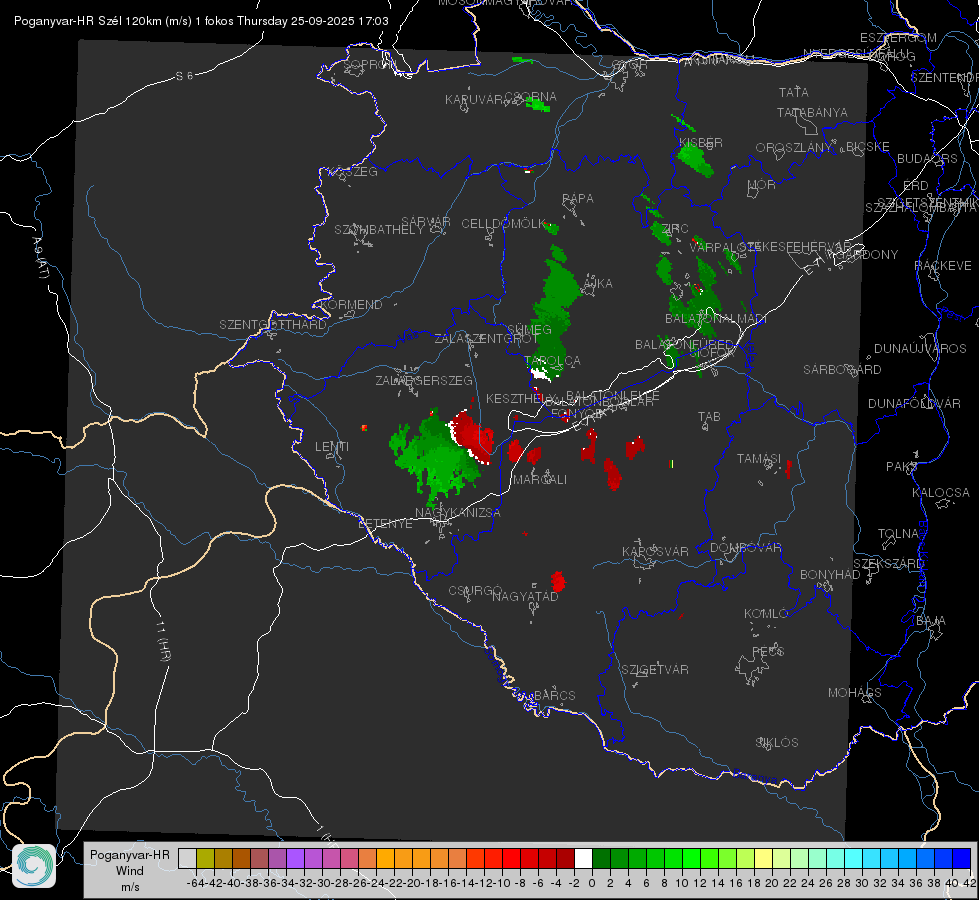Image resolution: width=979 pixels, height=900 pixels.
Task: Click the SARBOGARD city label
Action: pyautogui.click(x=842, y=370)
